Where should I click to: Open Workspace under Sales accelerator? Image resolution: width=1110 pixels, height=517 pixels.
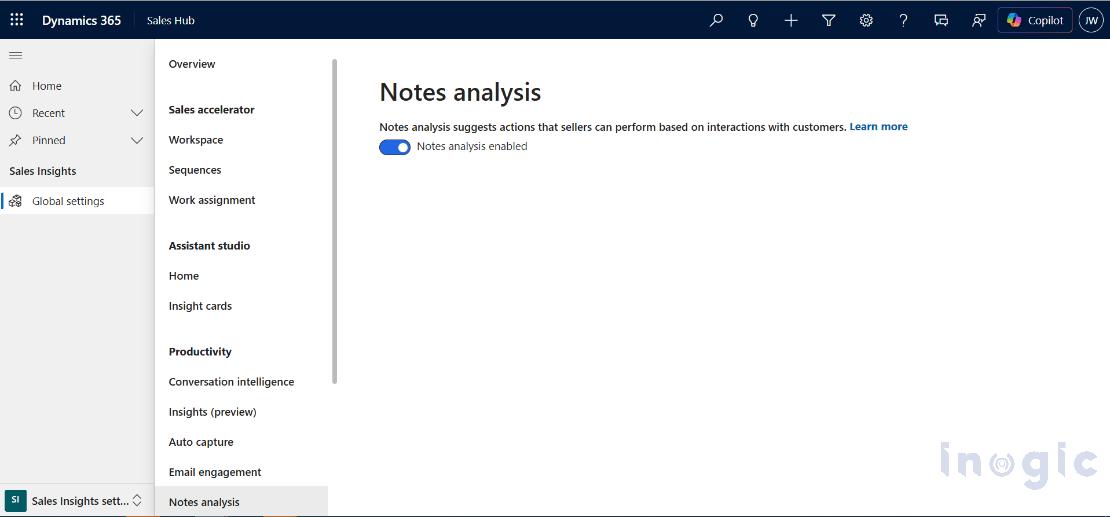point(195,140)
